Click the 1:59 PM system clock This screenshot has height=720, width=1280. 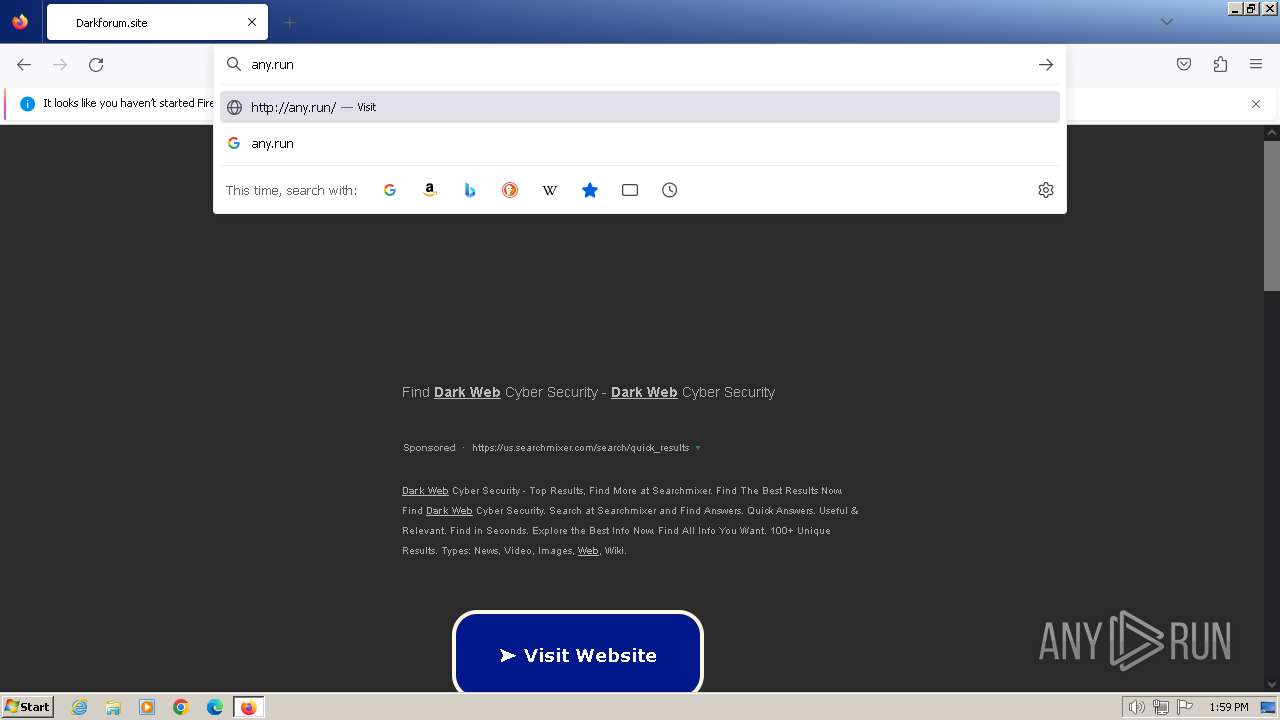(x=1228, y=707)
